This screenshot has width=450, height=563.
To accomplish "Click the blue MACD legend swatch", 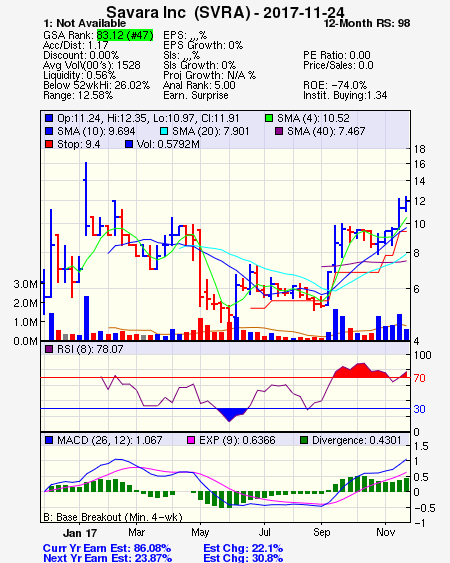I will coord(49,440).
